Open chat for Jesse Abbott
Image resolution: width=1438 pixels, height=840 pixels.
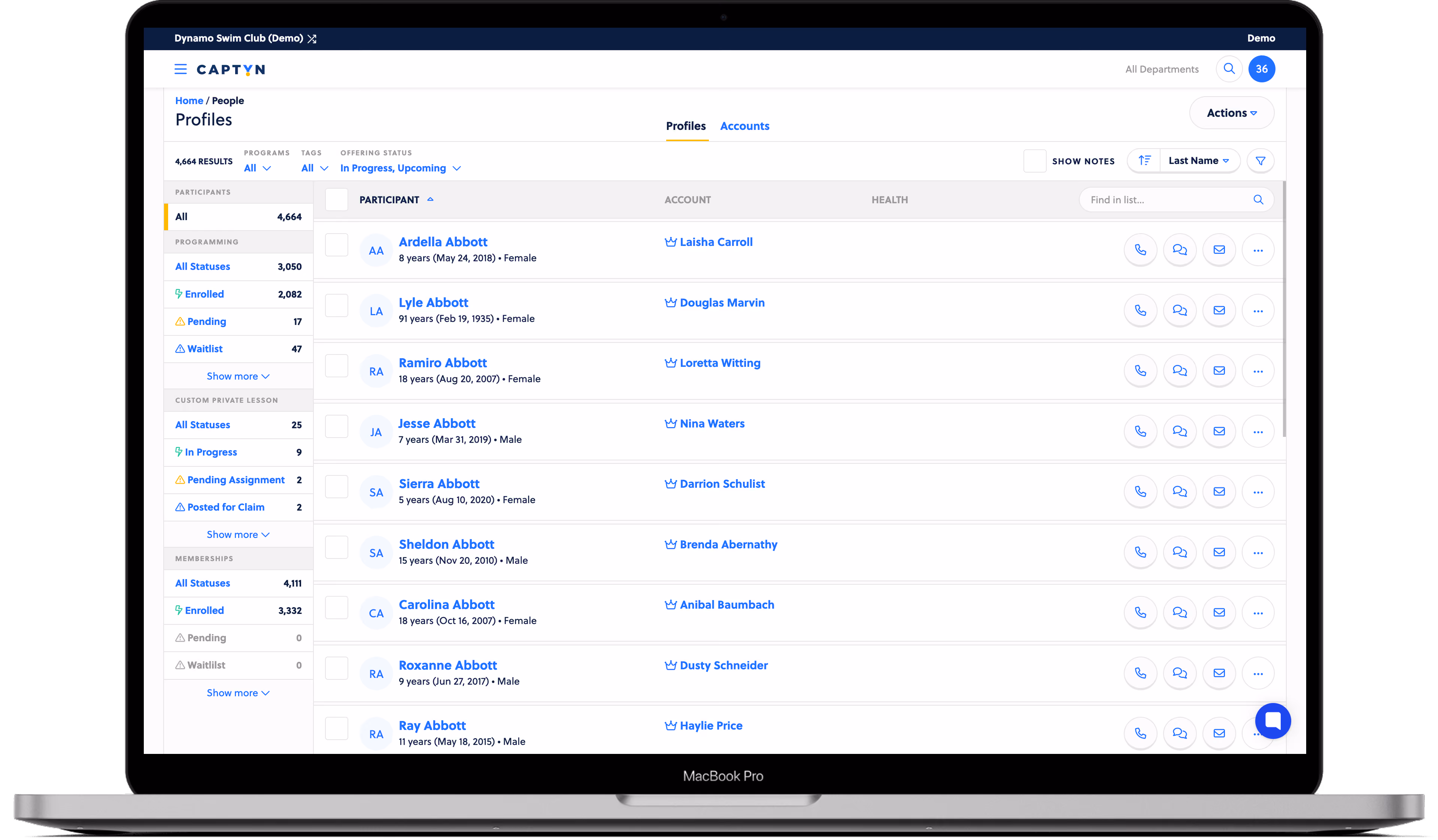click(x=1179, y=431)
